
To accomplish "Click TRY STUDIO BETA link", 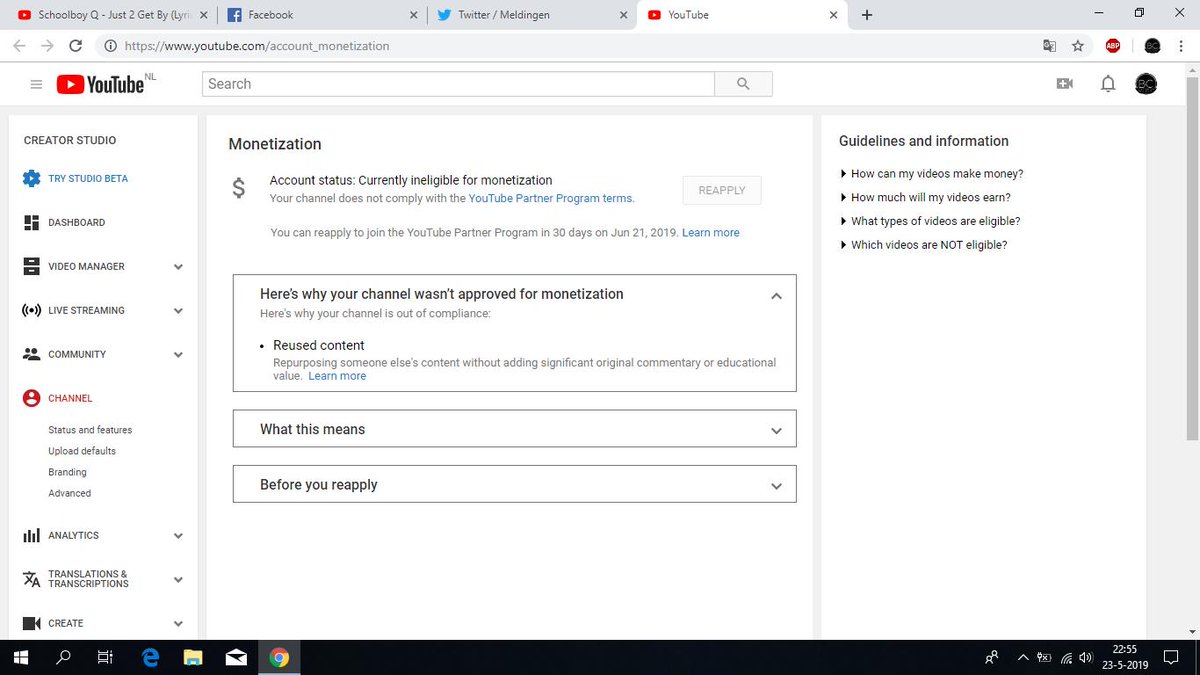I will tap(88, 179).
